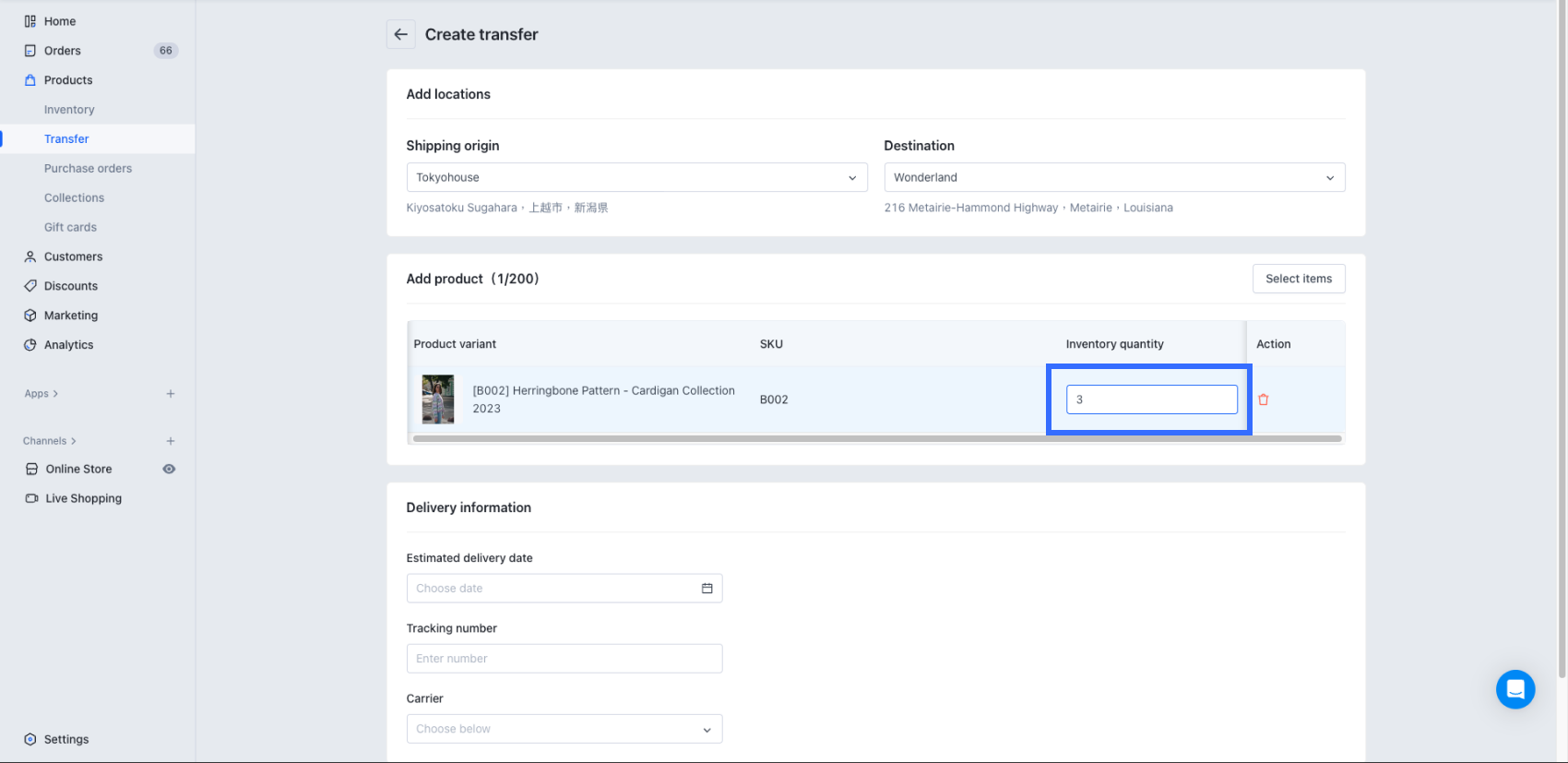
Task: Open Orders page with 66 badge
Action: click(x=63, y=51)
